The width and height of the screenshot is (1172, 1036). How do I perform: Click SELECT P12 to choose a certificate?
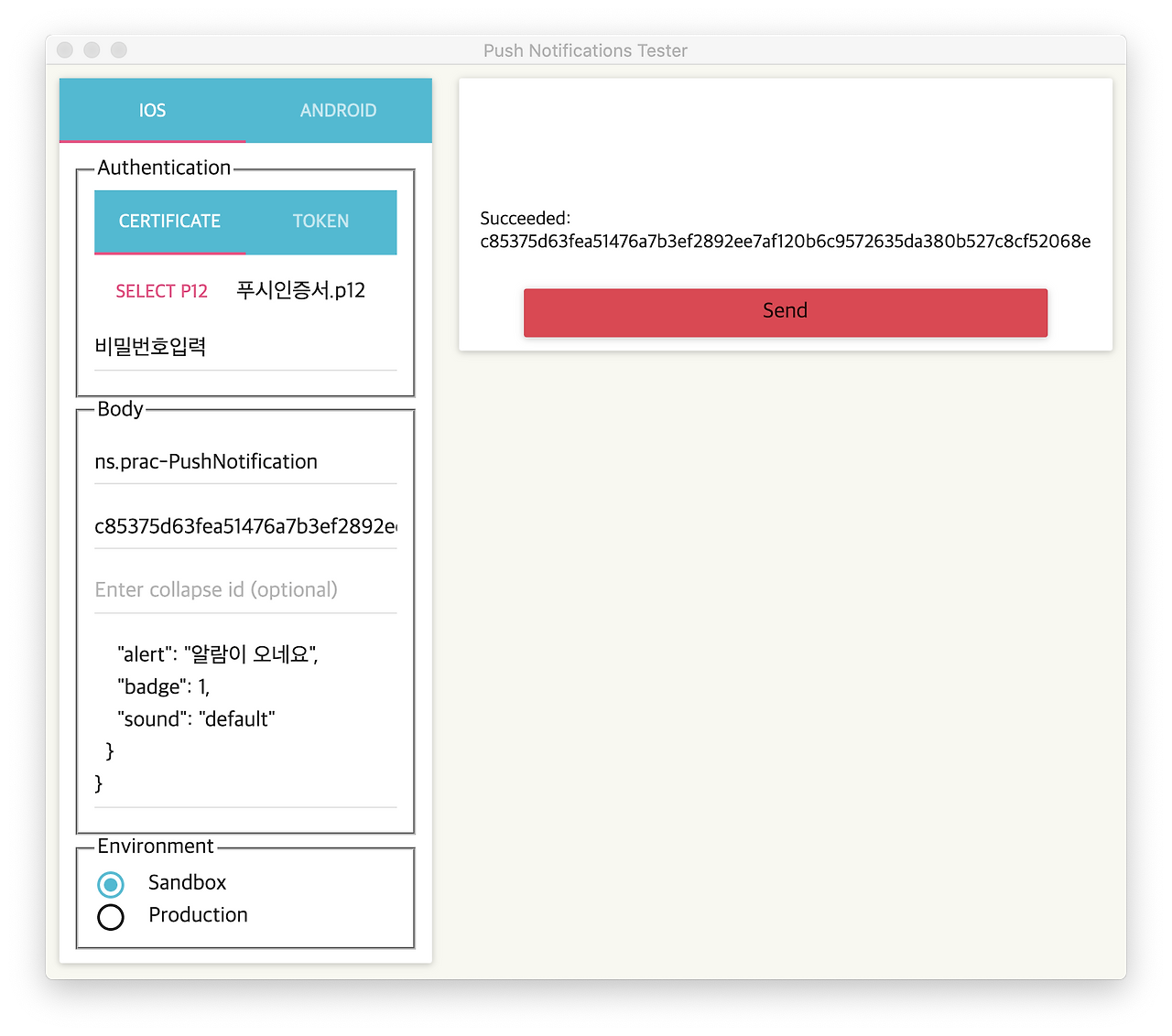[x=162, y=290]
